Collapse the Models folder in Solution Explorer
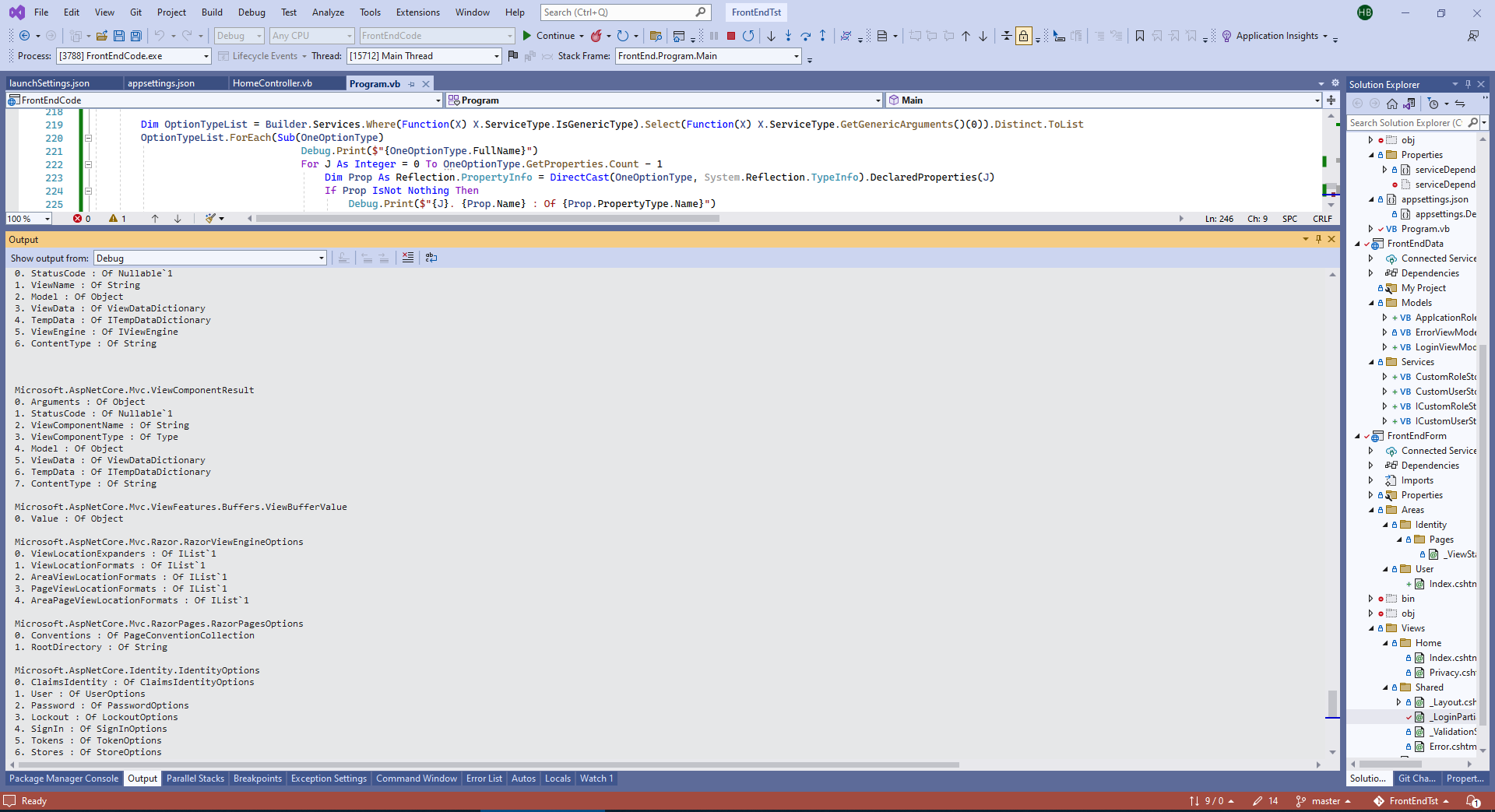The width and height of the screenshot is (1495, 812). coord(1372,303)
